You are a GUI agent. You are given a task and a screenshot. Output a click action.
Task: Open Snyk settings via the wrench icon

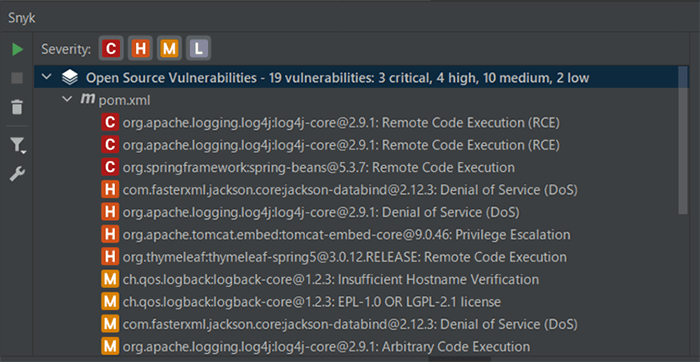pos(17,174)
